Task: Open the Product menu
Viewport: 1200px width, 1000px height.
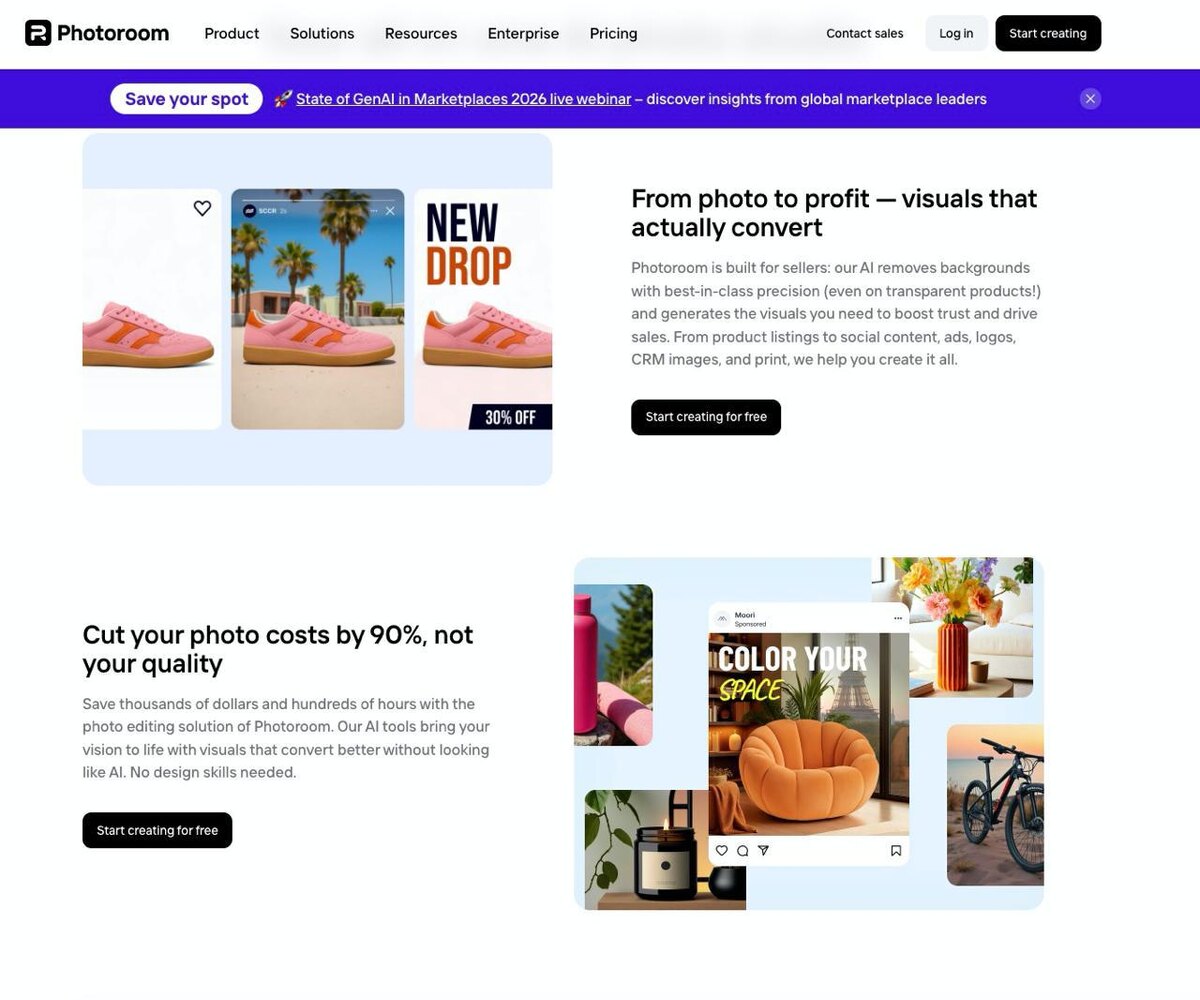Action: (232, 33)
